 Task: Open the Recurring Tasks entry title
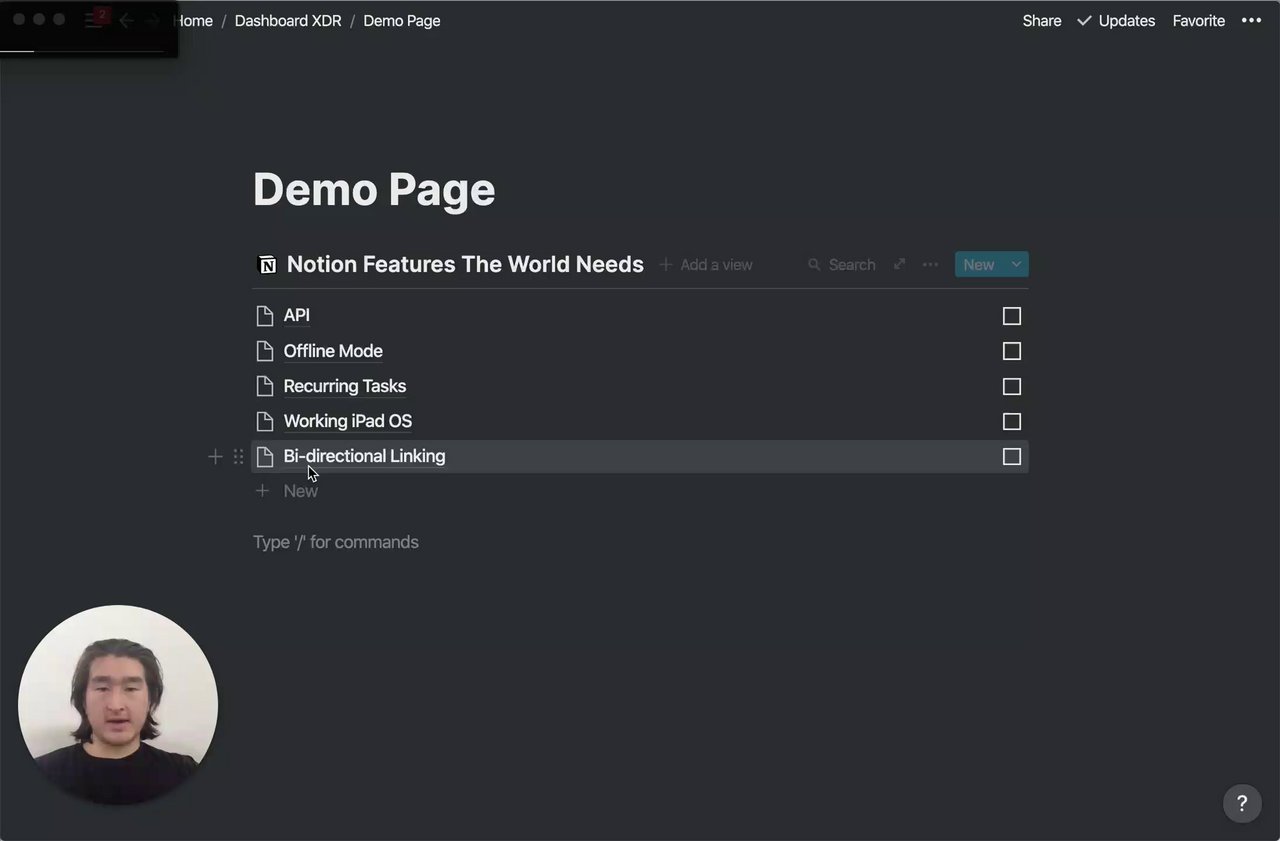(x=345, y=386)
